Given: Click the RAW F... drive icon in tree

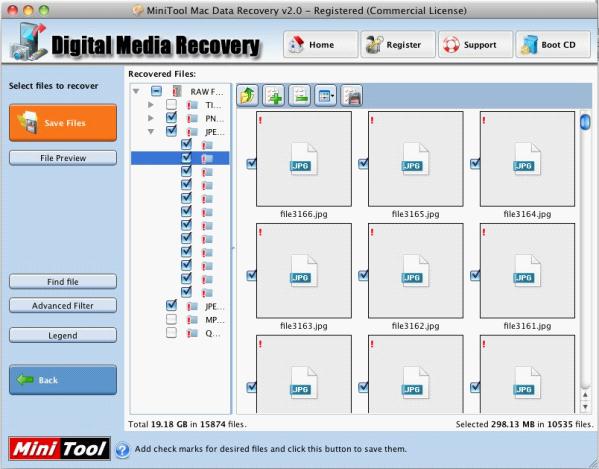Looking at the screenshot, I should point(176,91).
